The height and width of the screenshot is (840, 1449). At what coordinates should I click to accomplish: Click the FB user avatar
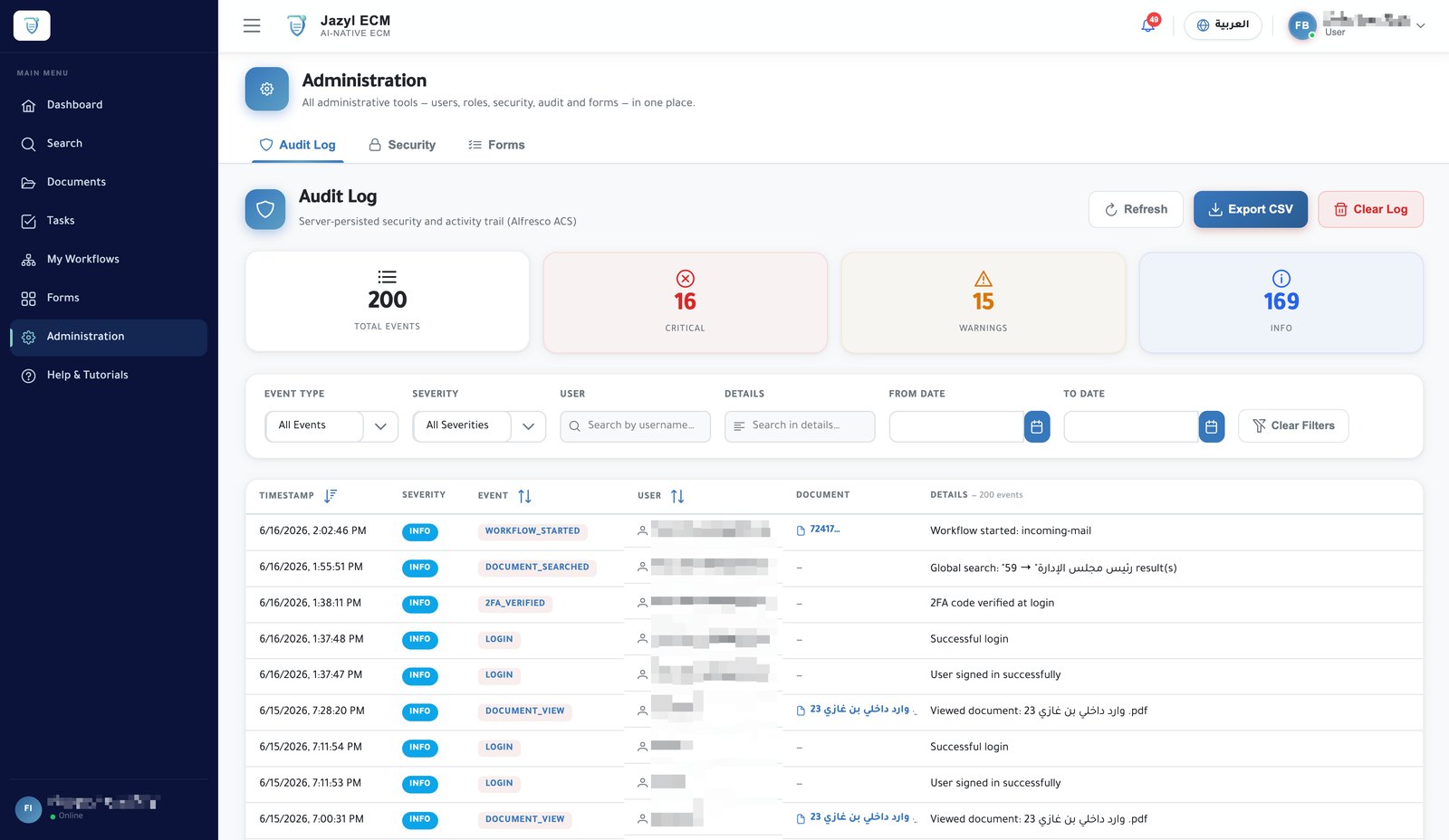[1301, 25]
